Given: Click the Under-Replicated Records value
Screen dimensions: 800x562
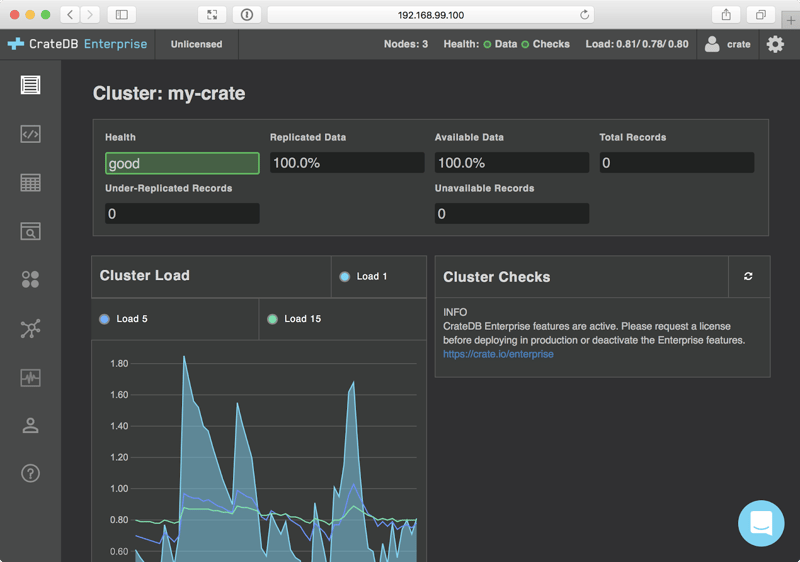Looking at the screenshot, I should coord(182,213).
